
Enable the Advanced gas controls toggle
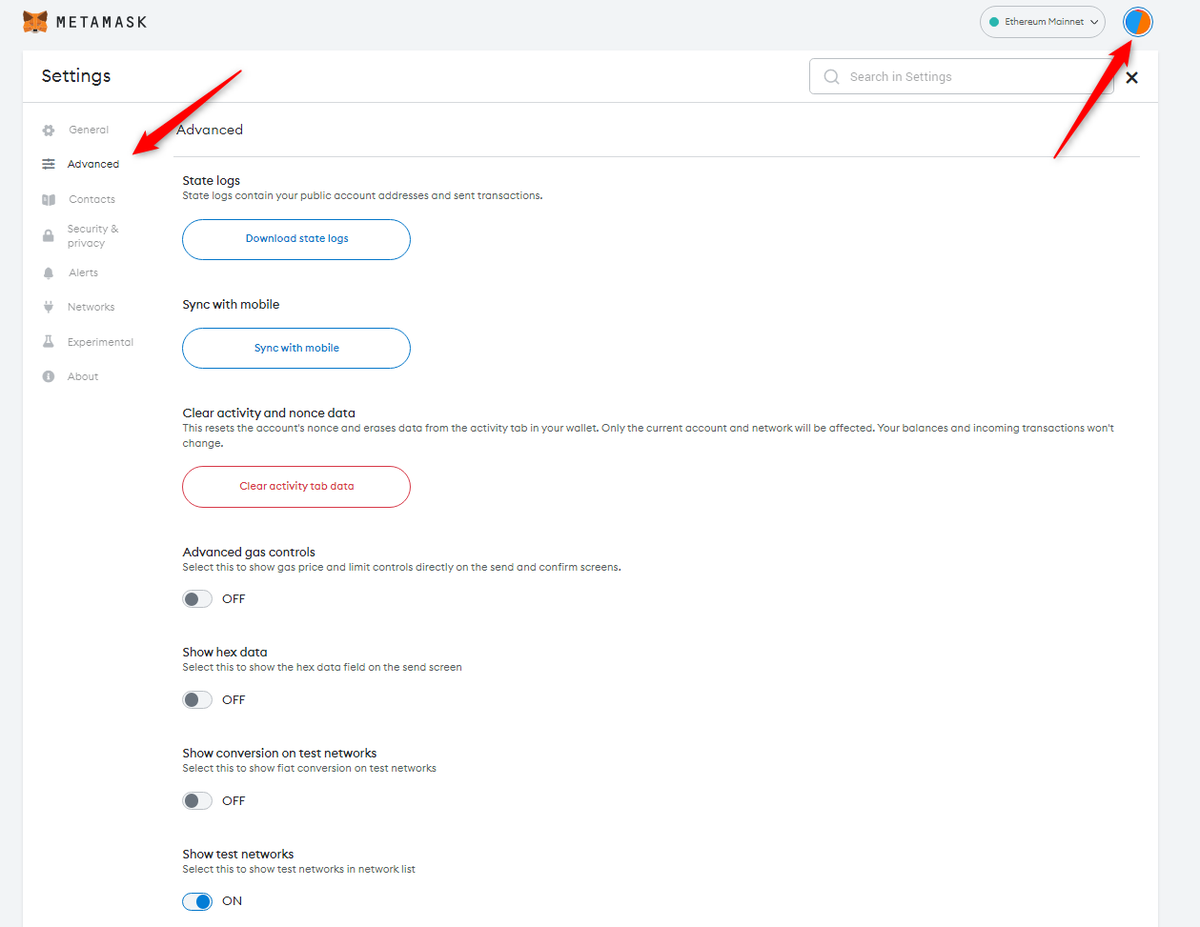click(x=197, y=598)
